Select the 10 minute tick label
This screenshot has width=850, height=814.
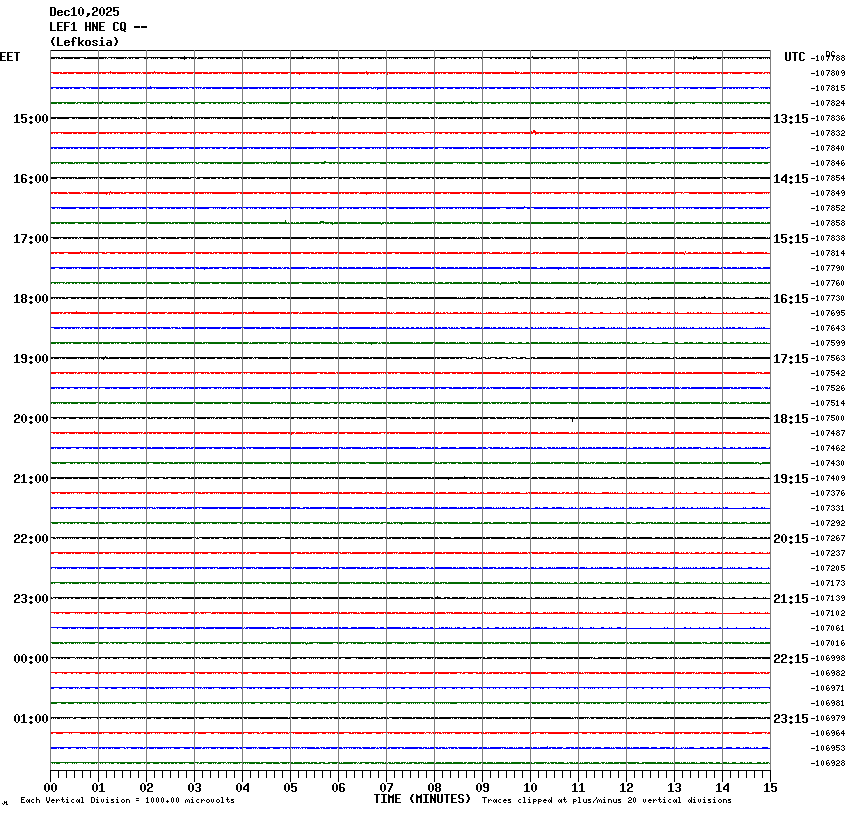tap(530, 788)
